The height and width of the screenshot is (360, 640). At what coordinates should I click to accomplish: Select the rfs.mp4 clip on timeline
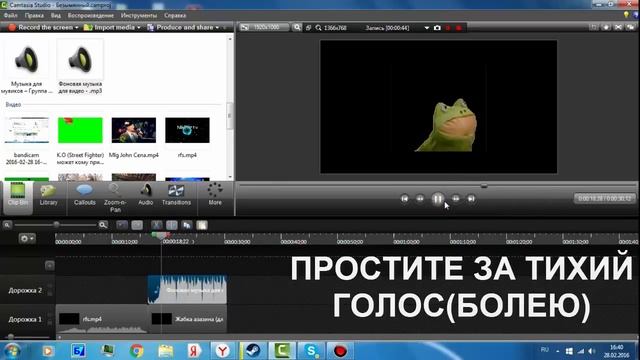click(101, 319)
